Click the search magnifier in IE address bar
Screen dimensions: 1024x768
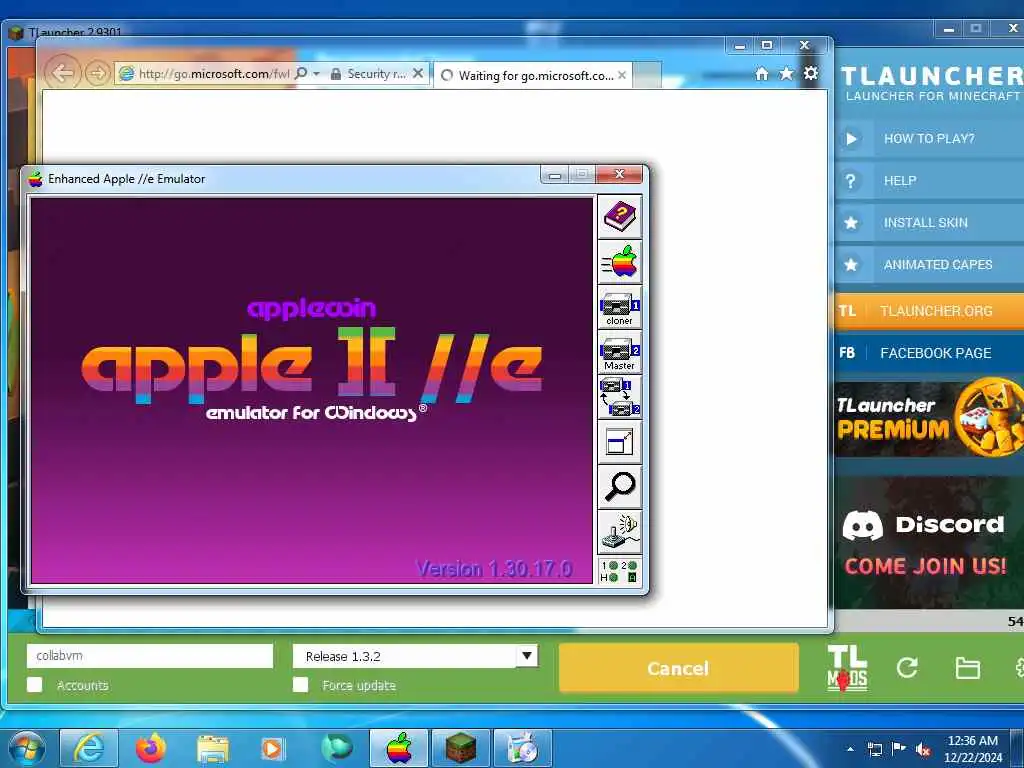(301, 73)
